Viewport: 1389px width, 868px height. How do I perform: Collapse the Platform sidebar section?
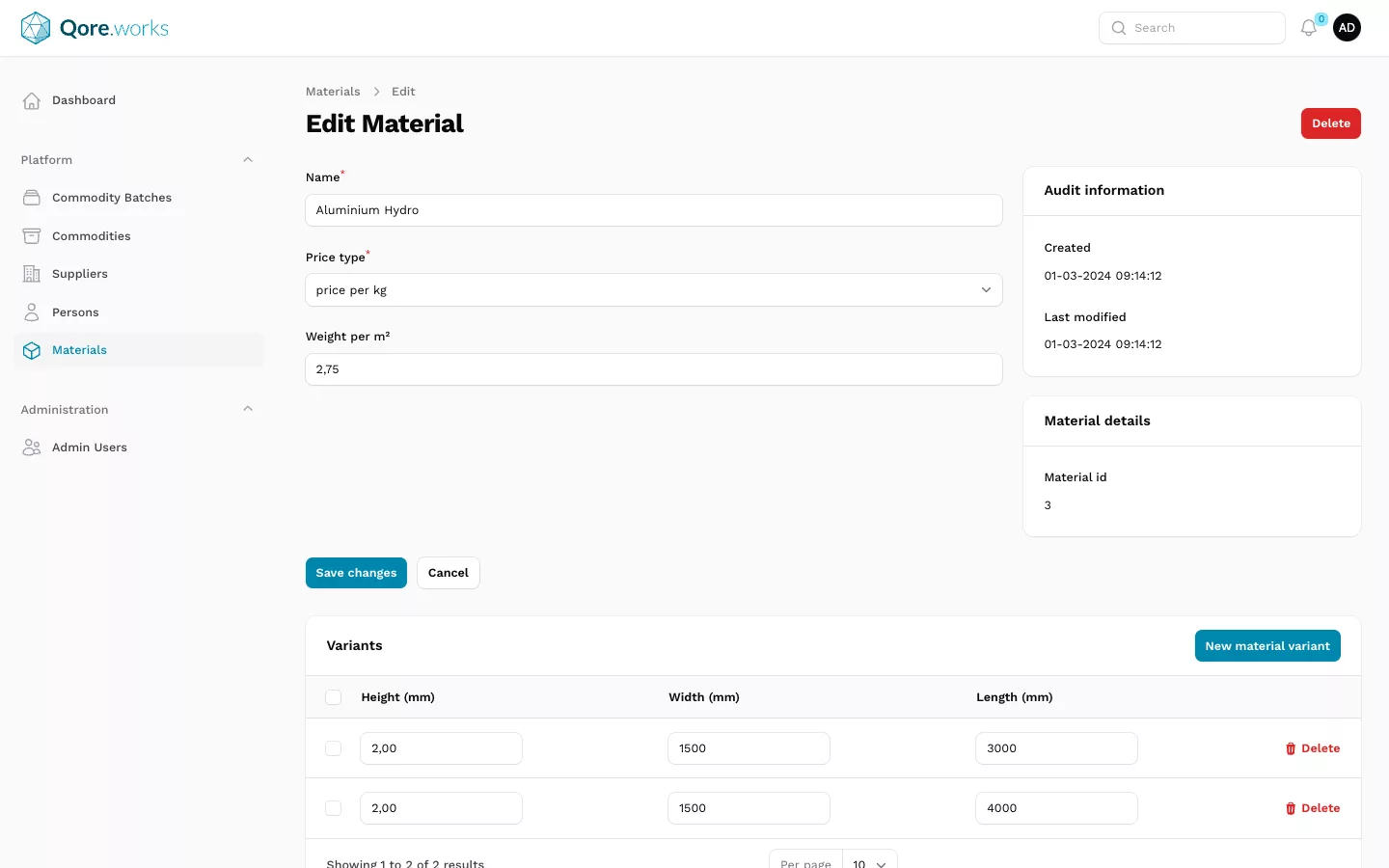pos(248,160)
